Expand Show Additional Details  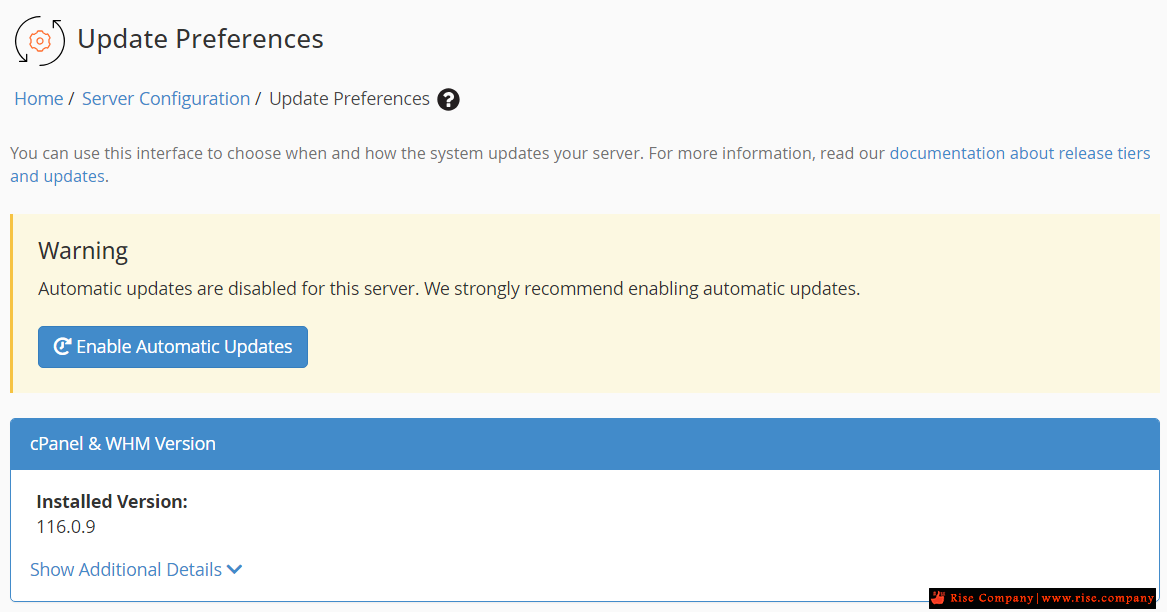click(x=136, y=570)
